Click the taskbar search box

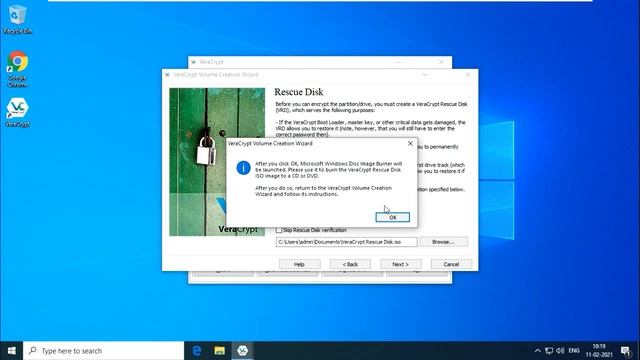[x=104, y=351]
